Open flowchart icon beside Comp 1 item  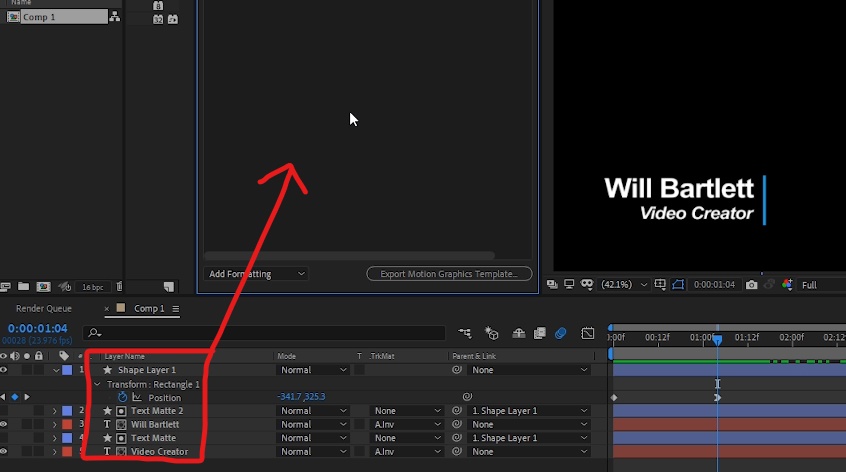pyautogui.click(x=114, y=17)
